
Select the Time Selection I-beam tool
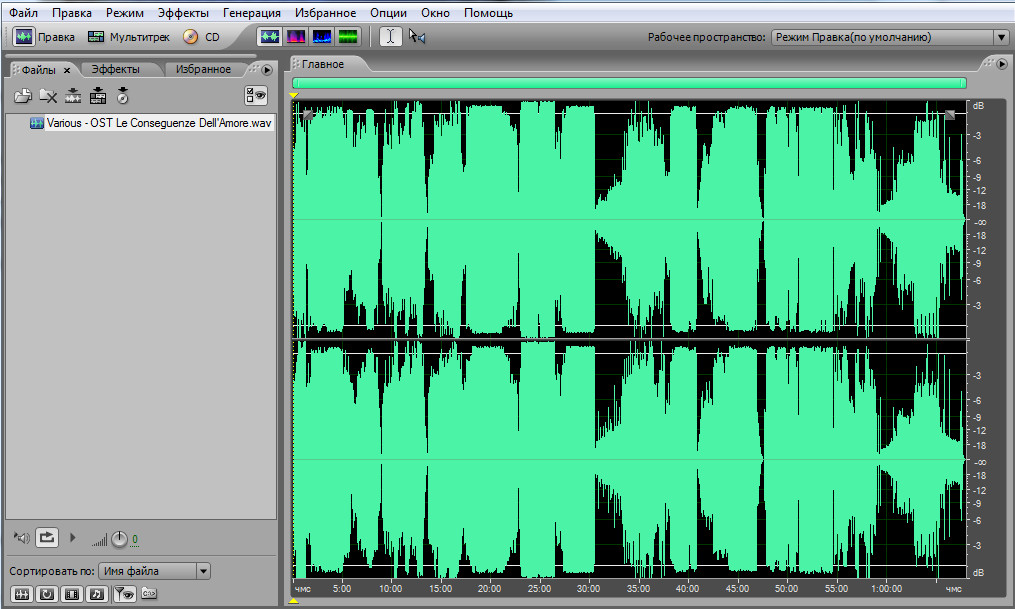coord(390,37)
